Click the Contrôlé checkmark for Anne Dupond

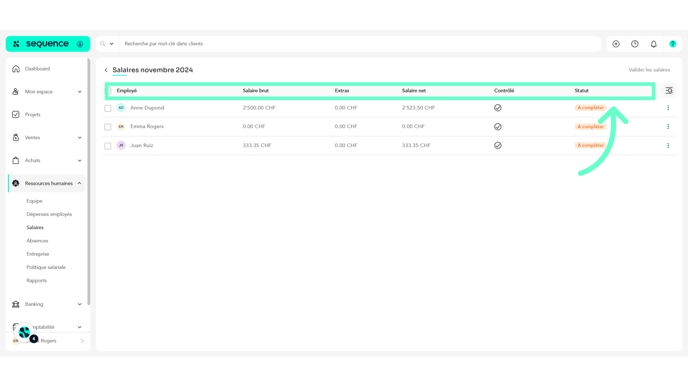[498, 108]
